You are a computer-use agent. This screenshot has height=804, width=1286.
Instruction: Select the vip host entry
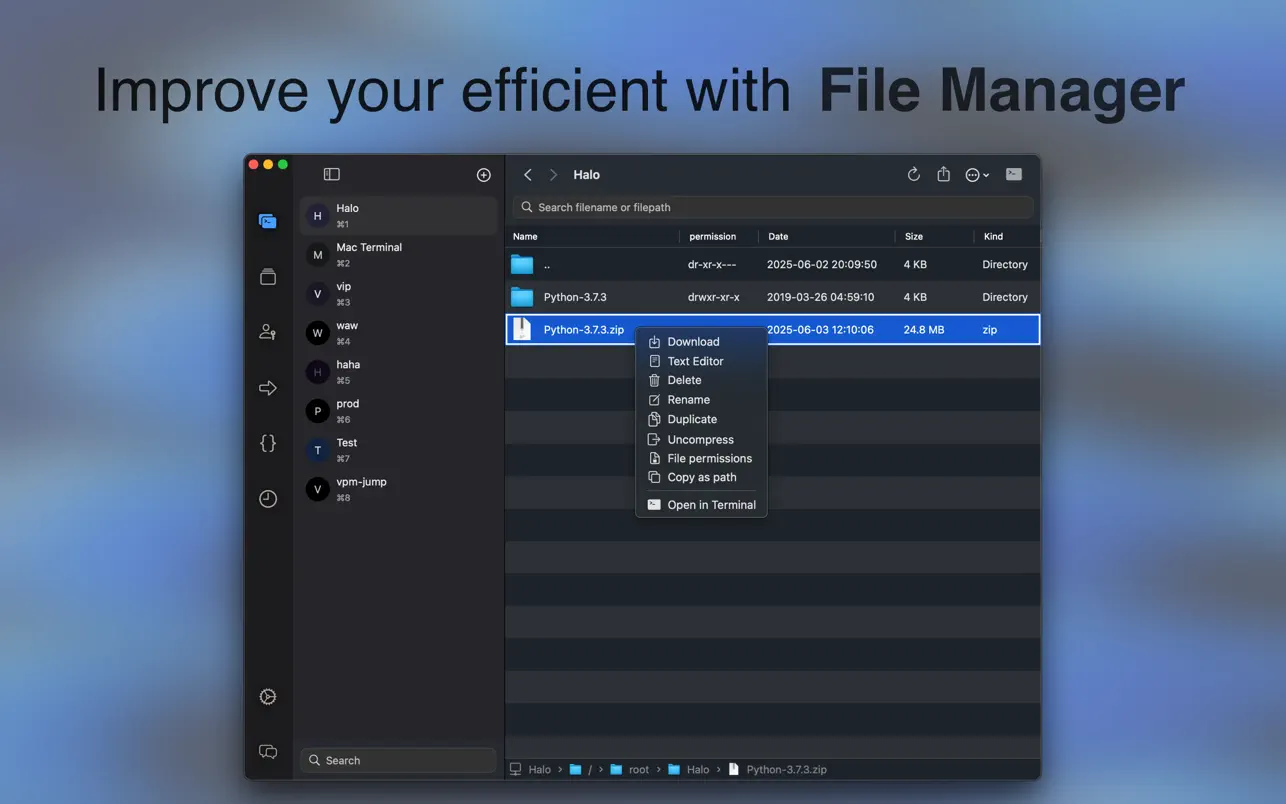[398, 293]
